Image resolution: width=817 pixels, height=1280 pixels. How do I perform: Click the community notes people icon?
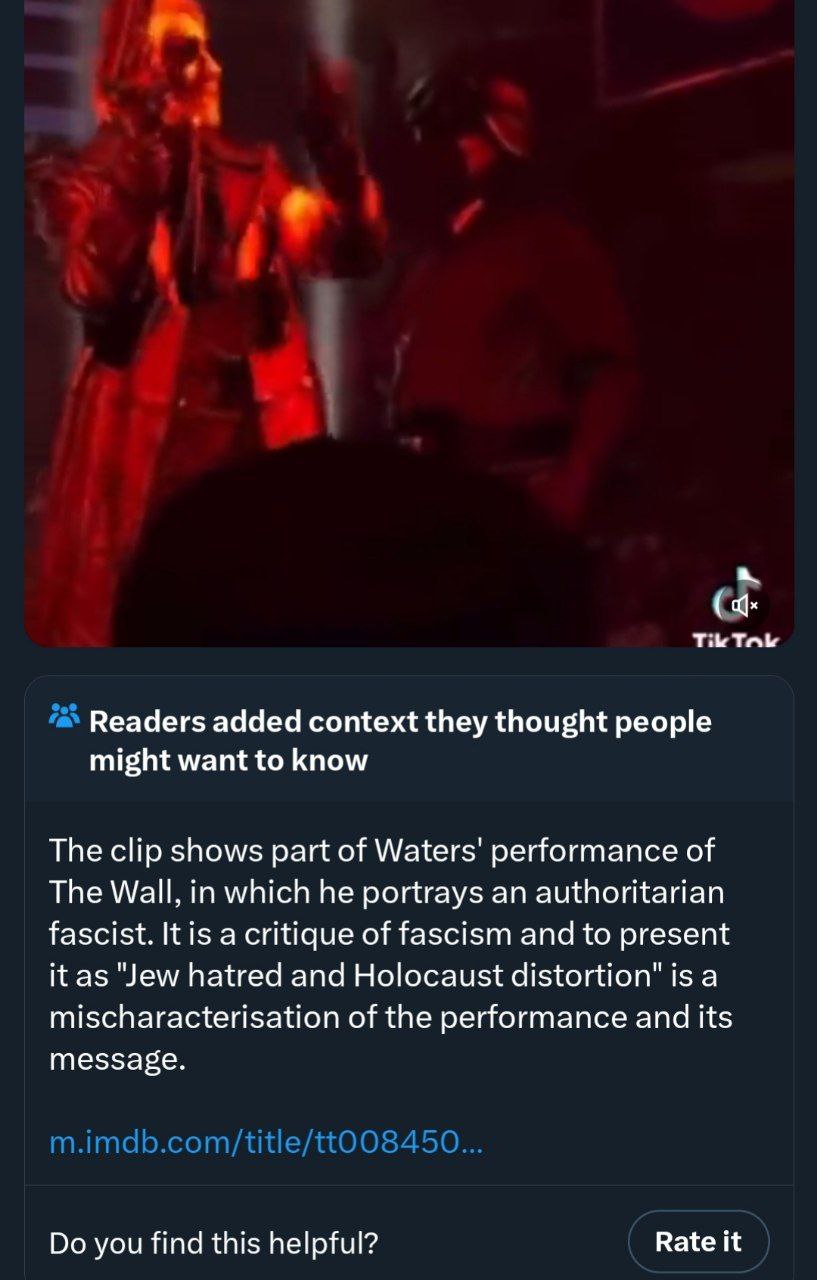(64, 716)
